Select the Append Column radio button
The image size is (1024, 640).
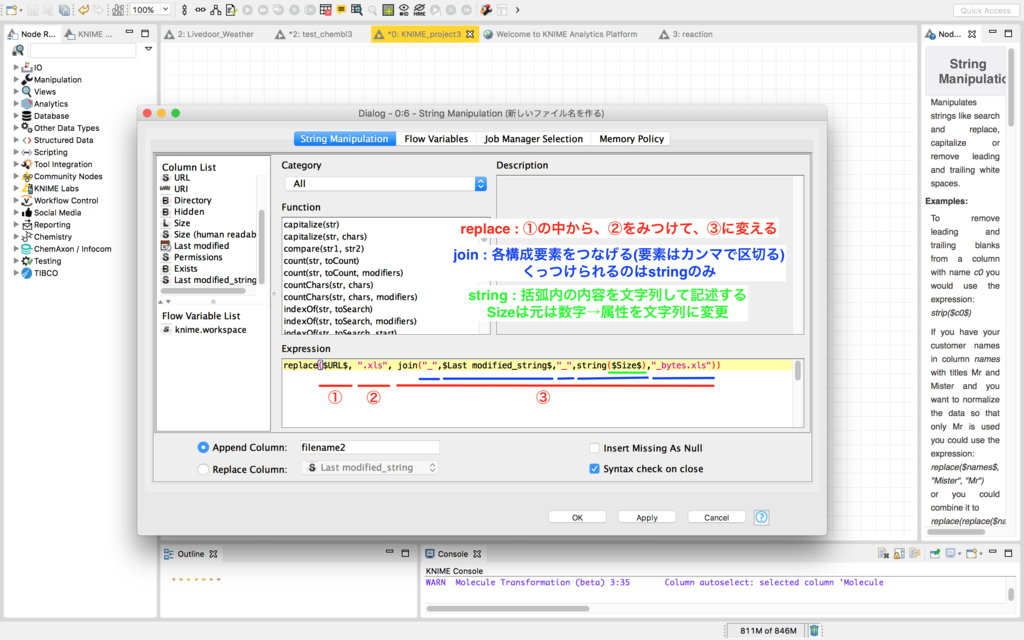[x=203, y=447]
